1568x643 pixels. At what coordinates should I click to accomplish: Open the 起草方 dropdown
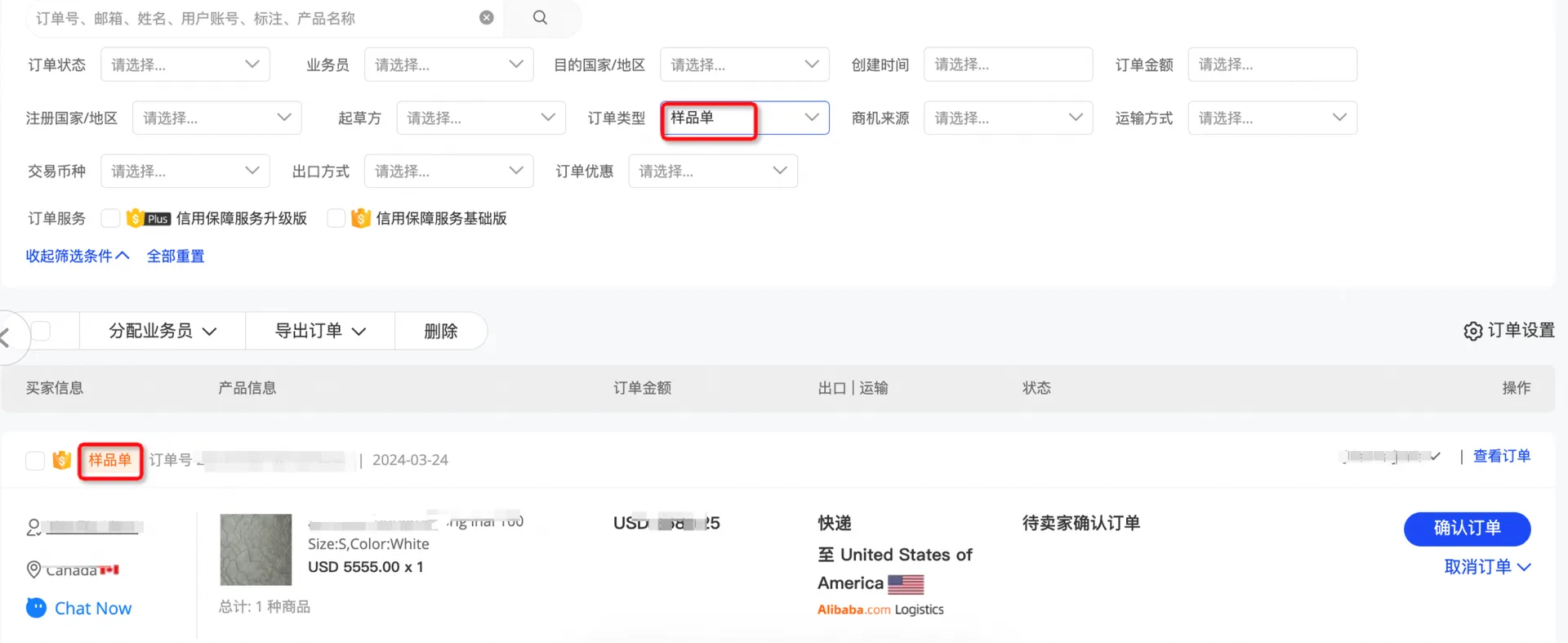480,118
